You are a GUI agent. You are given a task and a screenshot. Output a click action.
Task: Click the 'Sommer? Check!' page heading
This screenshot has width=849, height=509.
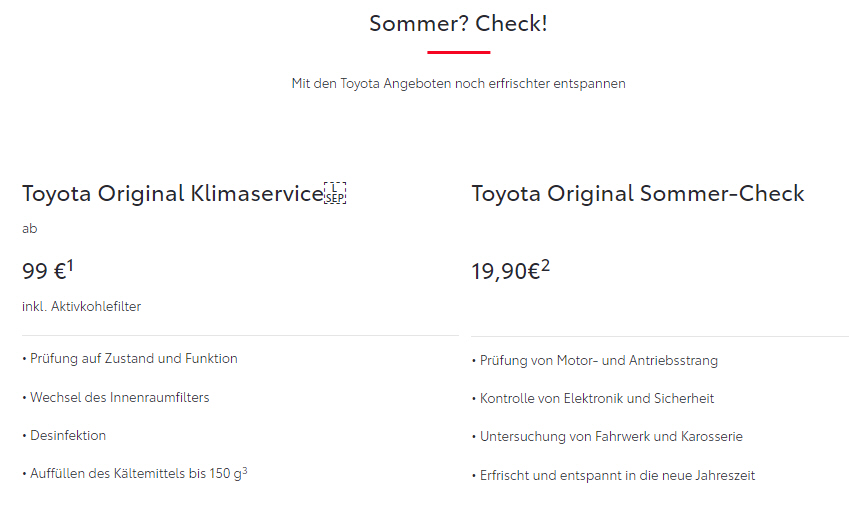point(458,23)
